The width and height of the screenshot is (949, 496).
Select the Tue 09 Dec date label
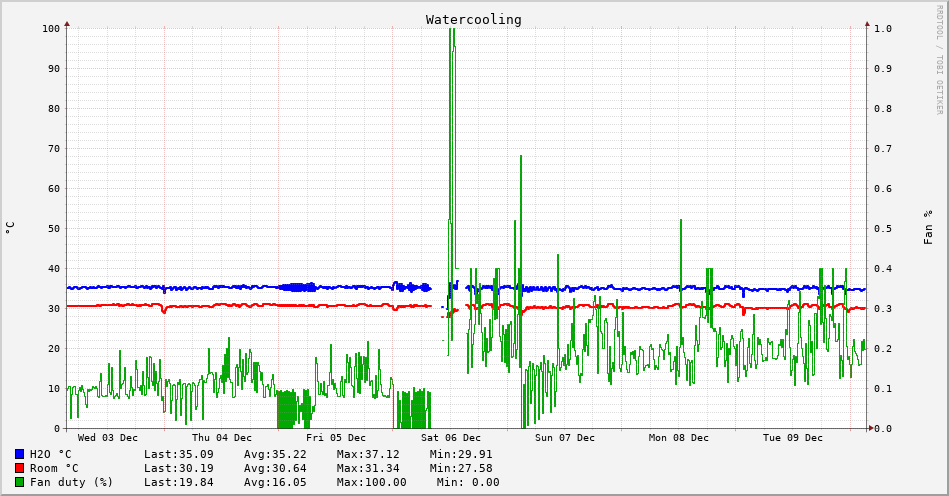click(793, 438)
